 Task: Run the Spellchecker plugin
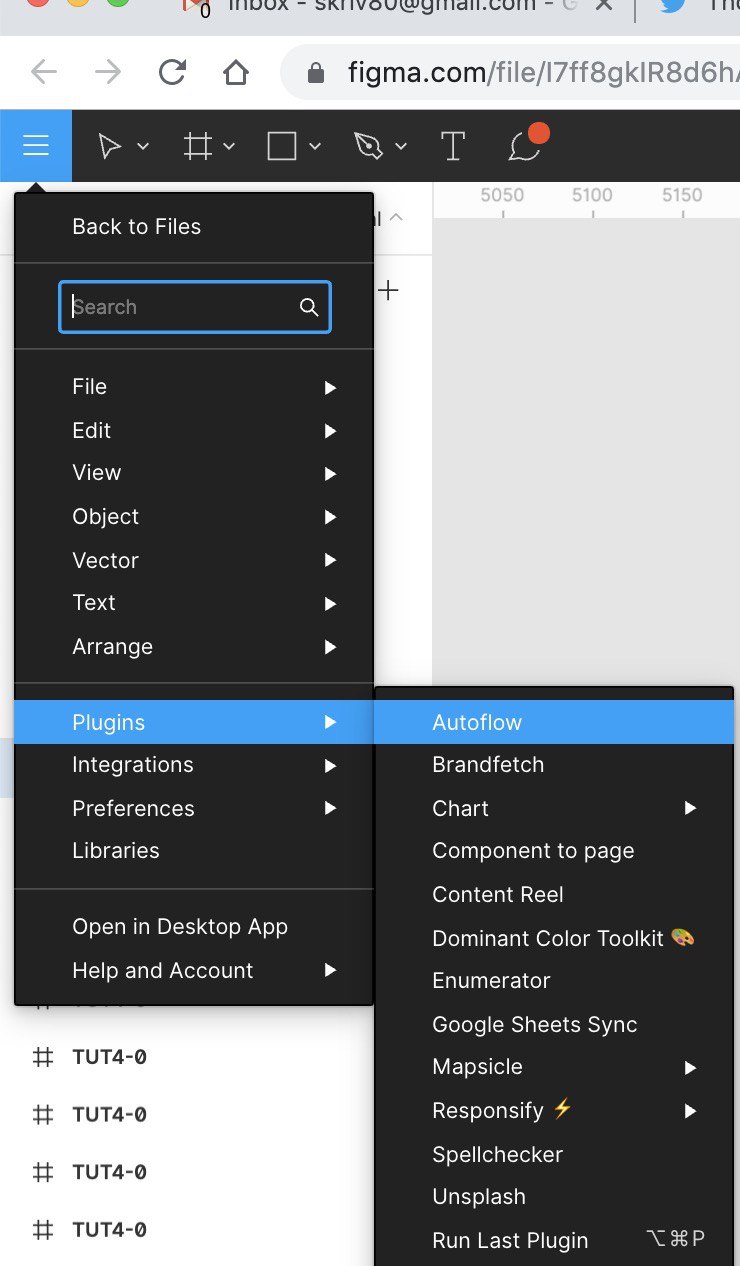tap(554, 1155)
